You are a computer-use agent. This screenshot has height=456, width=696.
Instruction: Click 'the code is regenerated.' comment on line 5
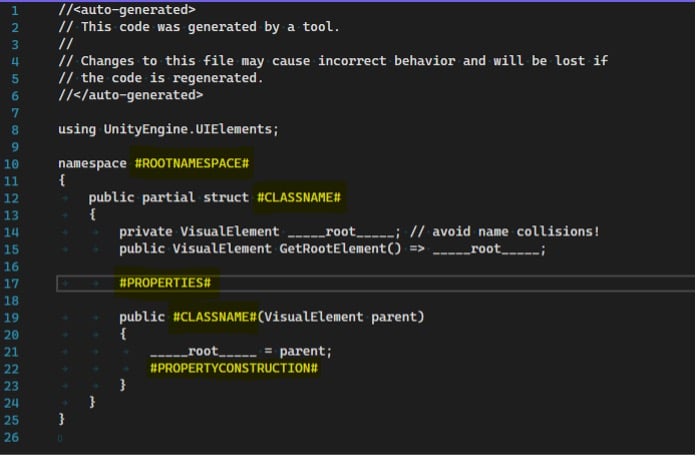point(172,78)
